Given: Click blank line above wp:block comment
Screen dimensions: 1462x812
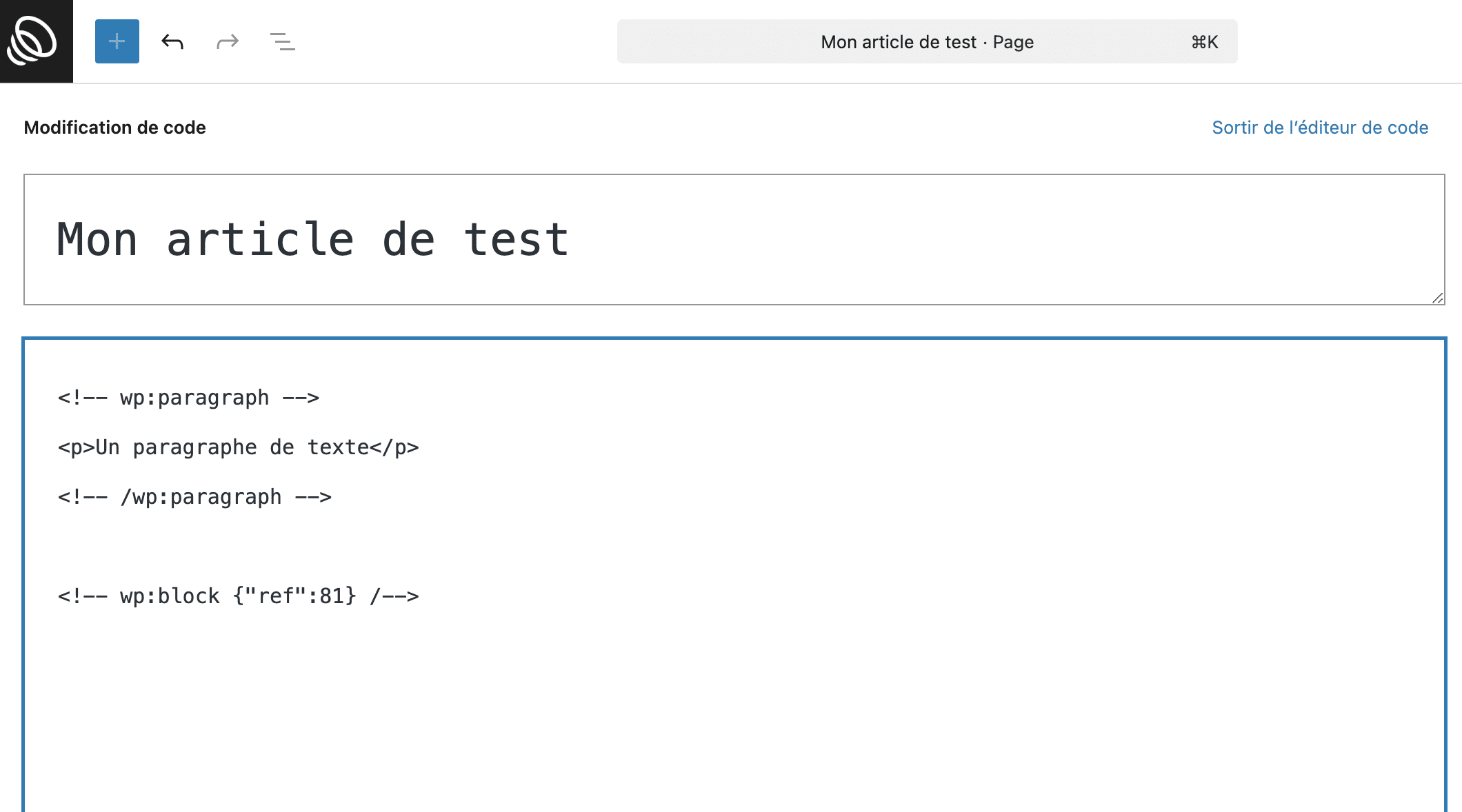Looking at the screenshot, I should click(x=734, y=547).
